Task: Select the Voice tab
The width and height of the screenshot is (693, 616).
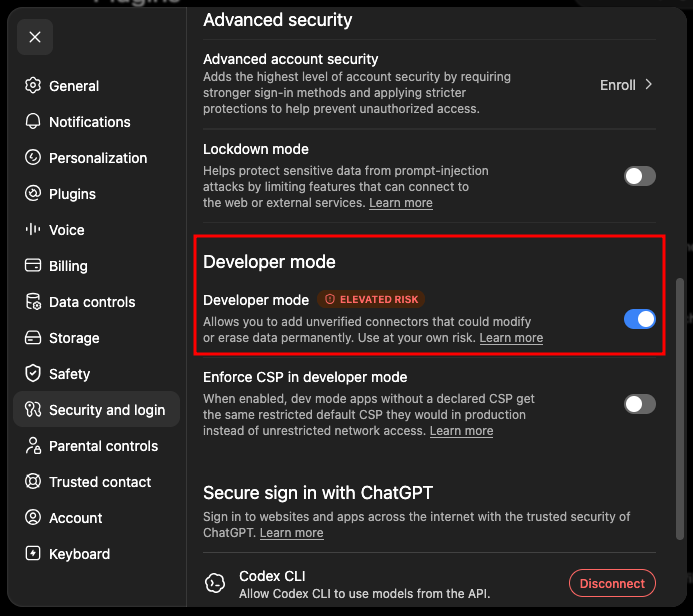Action: pos(96,230)
